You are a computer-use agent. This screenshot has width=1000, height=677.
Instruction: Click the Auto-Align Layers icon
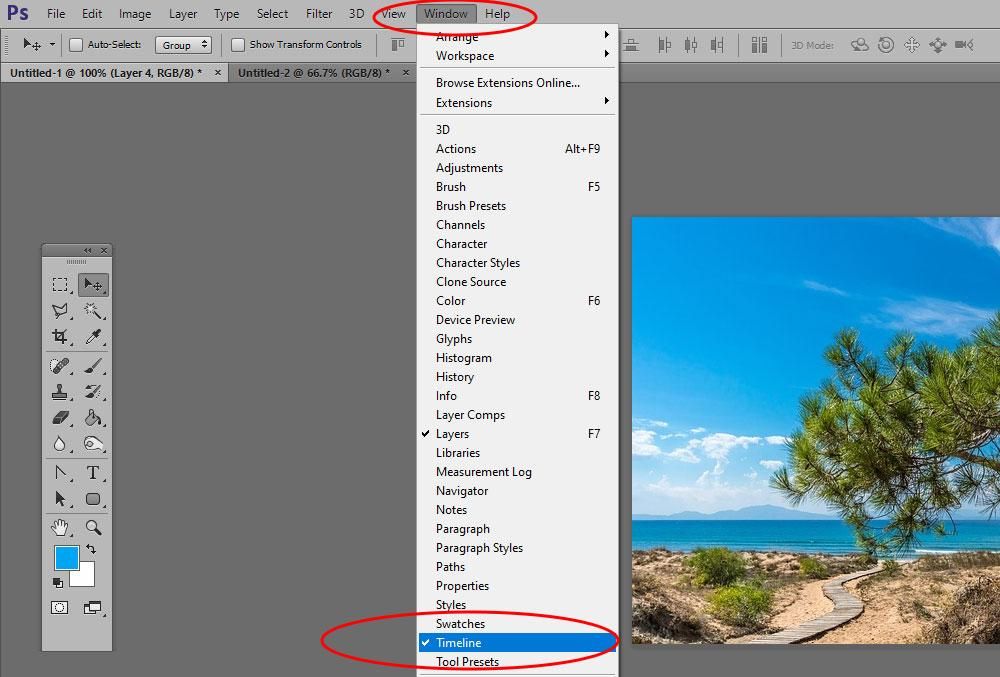(x=759, y=45)
